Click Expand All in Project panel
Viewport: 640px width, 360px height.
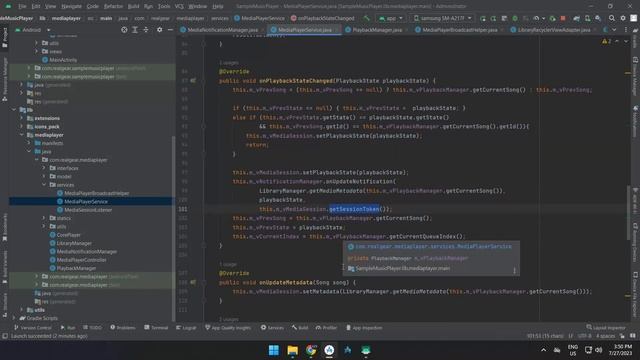pyautogui.click(x=135, y=30)
